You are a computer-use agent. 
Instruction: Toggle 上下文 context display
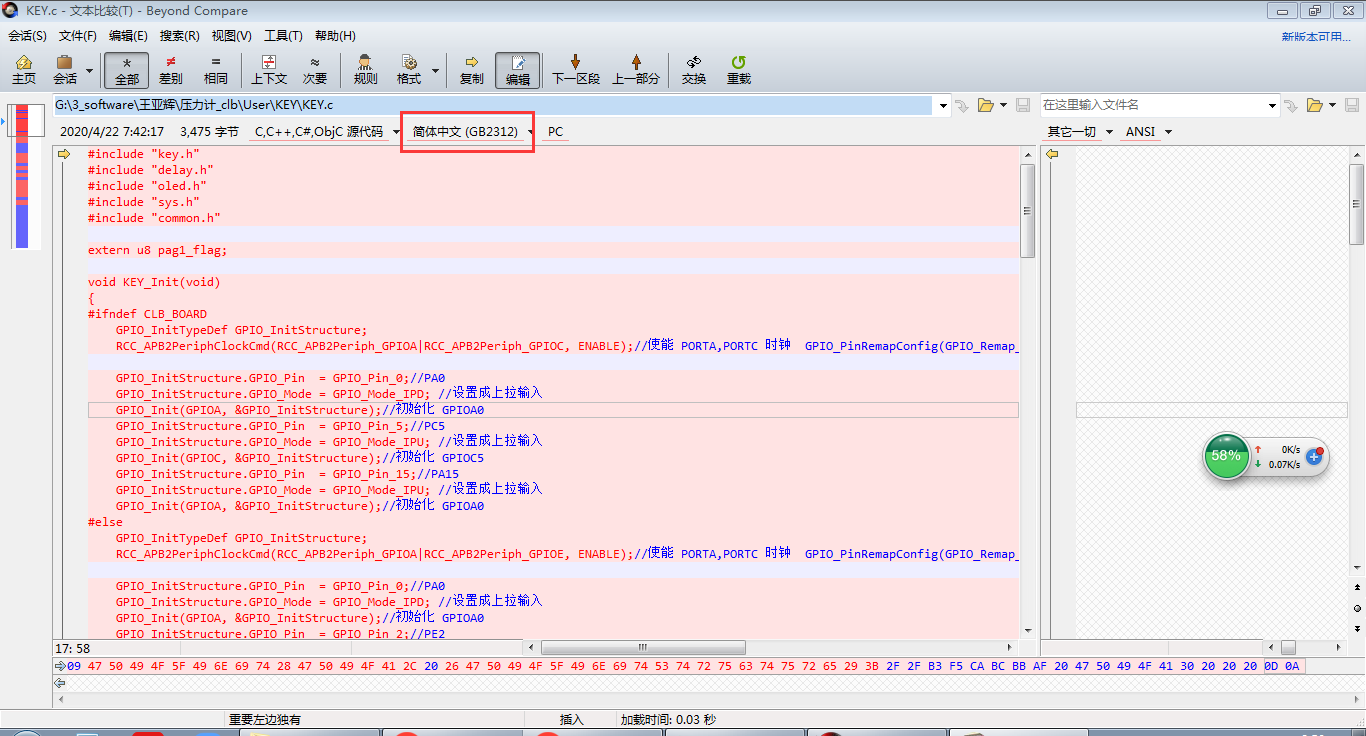click(x=269, y=70)
